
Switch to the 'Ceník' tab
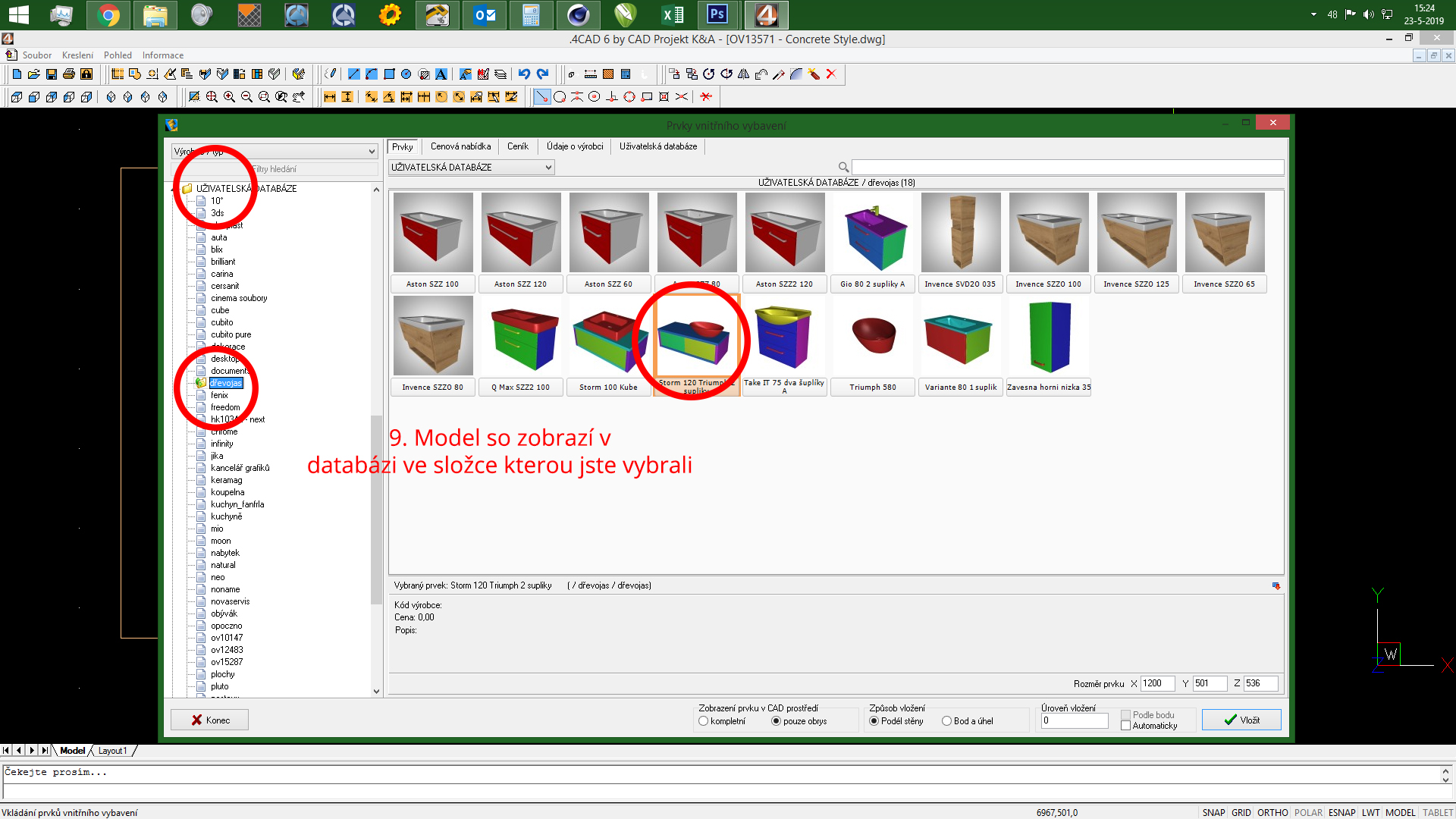pyautogui.click(x=518, y=146)
